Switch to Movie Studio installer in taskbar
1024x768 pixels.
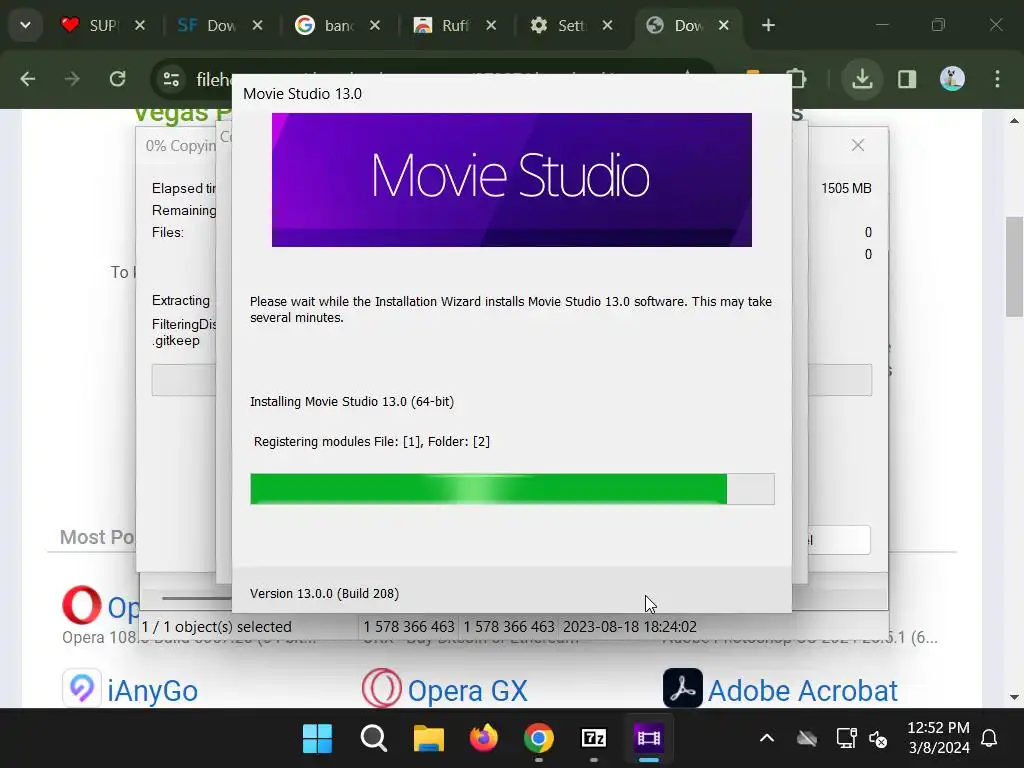pos(648,739)
